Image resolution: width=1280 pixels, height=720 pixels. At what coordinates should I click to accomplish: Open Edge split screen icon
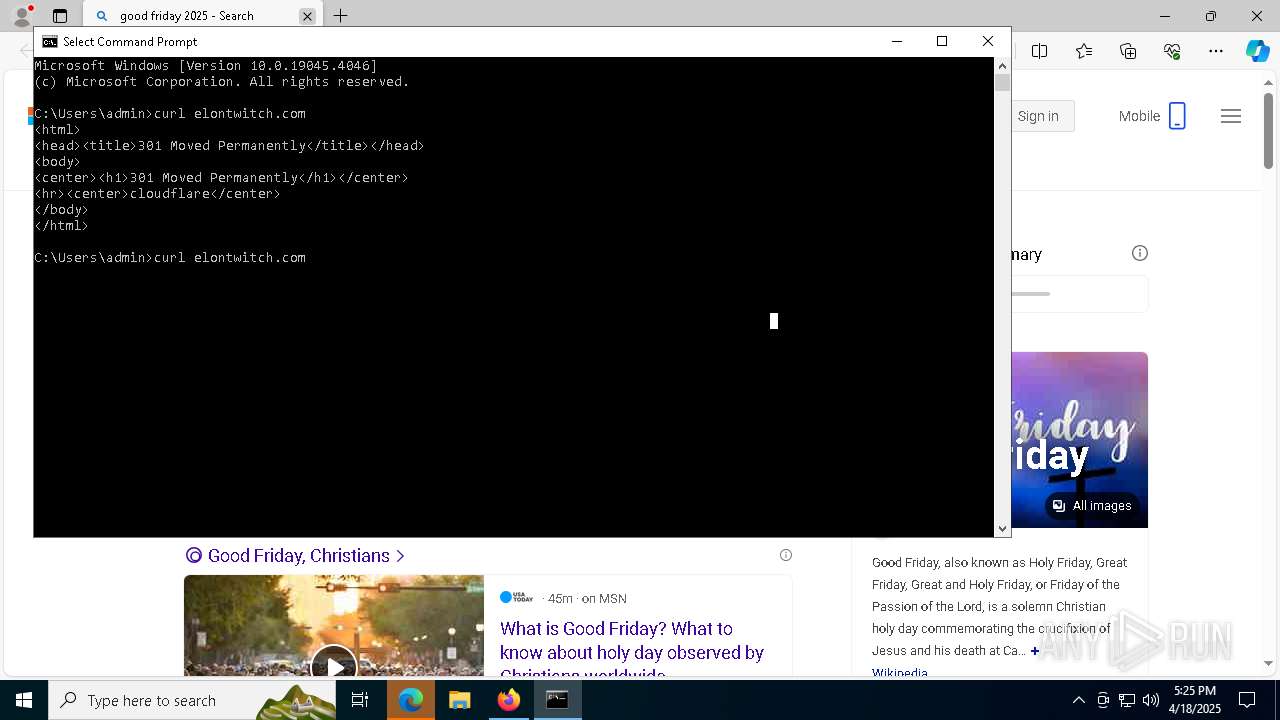click(1040, 51)
